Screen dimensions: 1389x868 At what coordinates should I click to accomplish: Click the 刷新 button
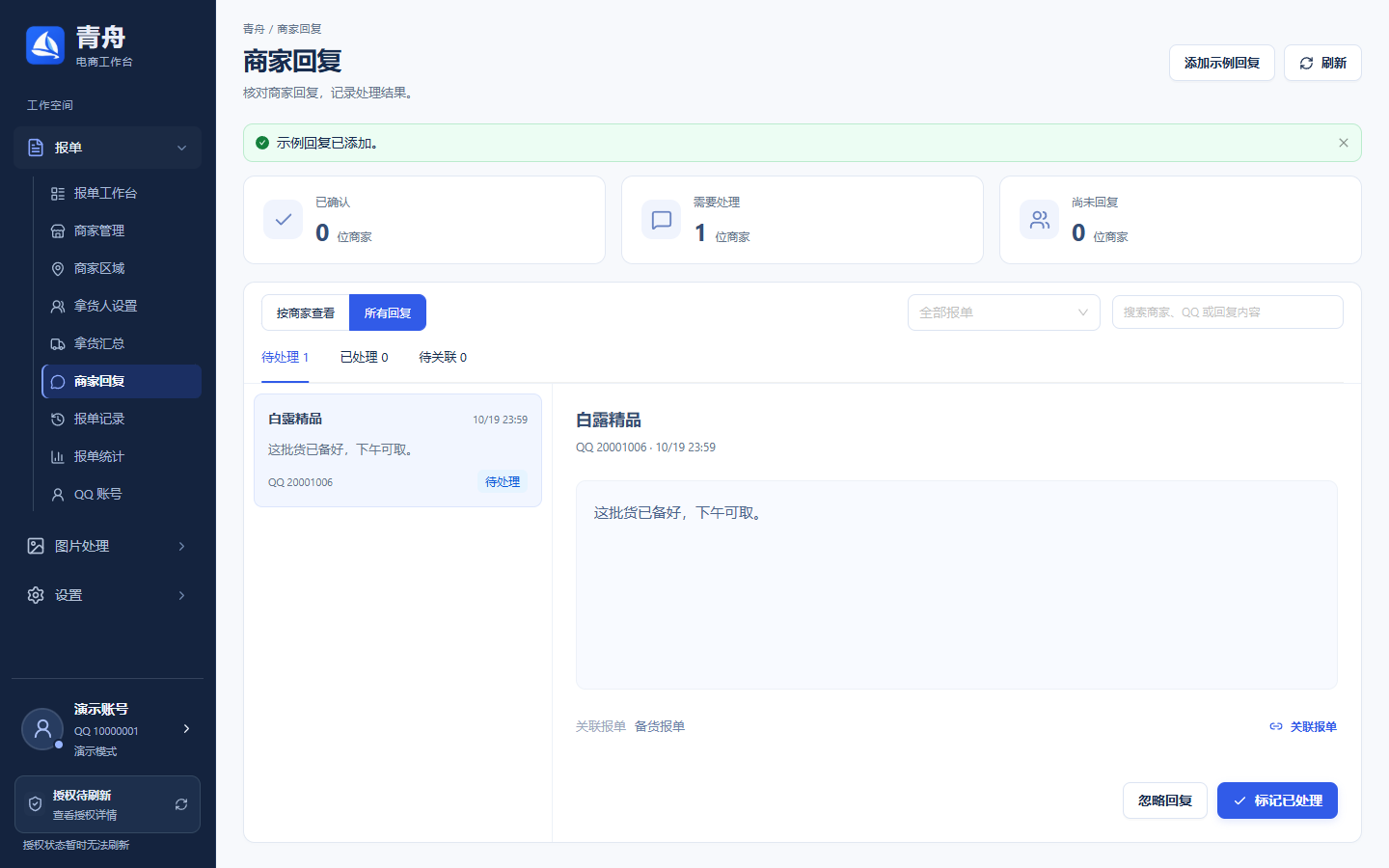1322,63
